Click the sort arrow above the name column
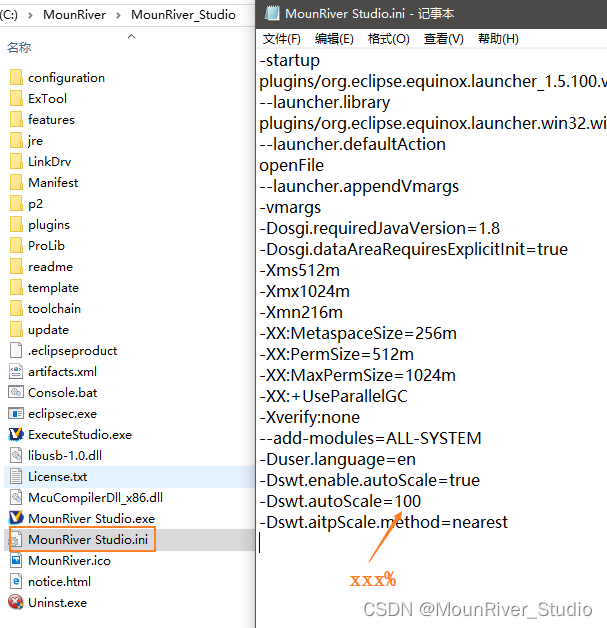Viewport: 607px width, 628px height. (x=131, y=36)
